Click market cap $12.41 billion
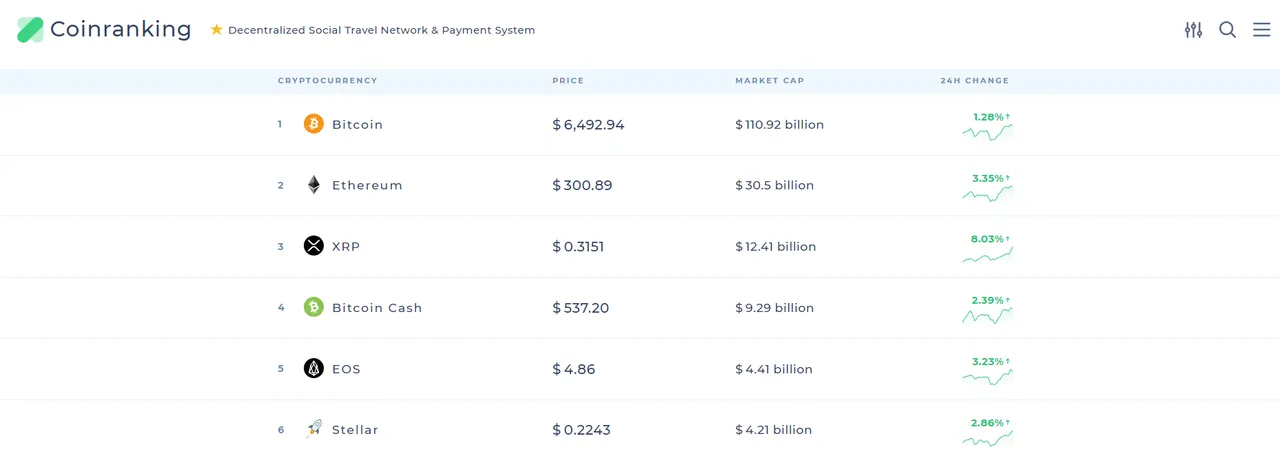The height and width of the screenshot is (458, 1280). coord(775,247)
